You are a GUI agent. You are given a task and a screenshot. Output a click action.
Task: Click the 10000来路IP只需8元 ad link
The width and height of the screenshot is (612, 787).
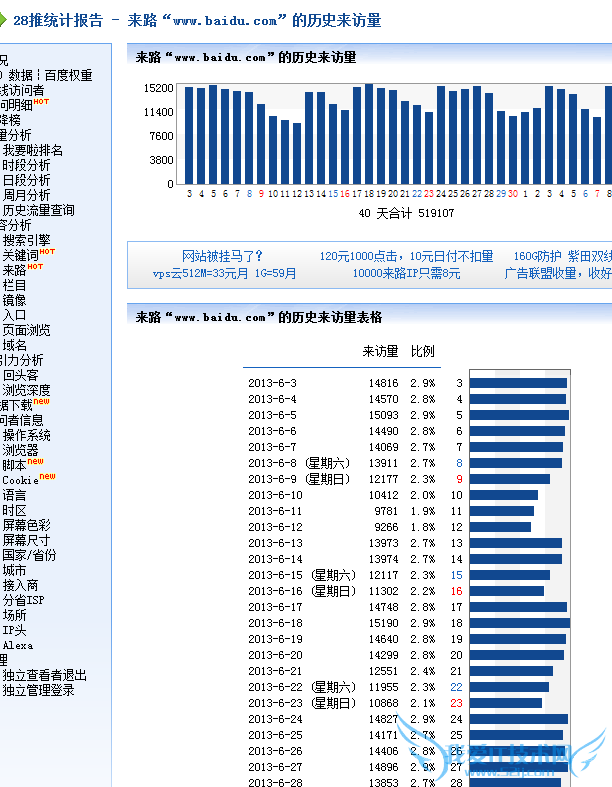tap(406, 273)
